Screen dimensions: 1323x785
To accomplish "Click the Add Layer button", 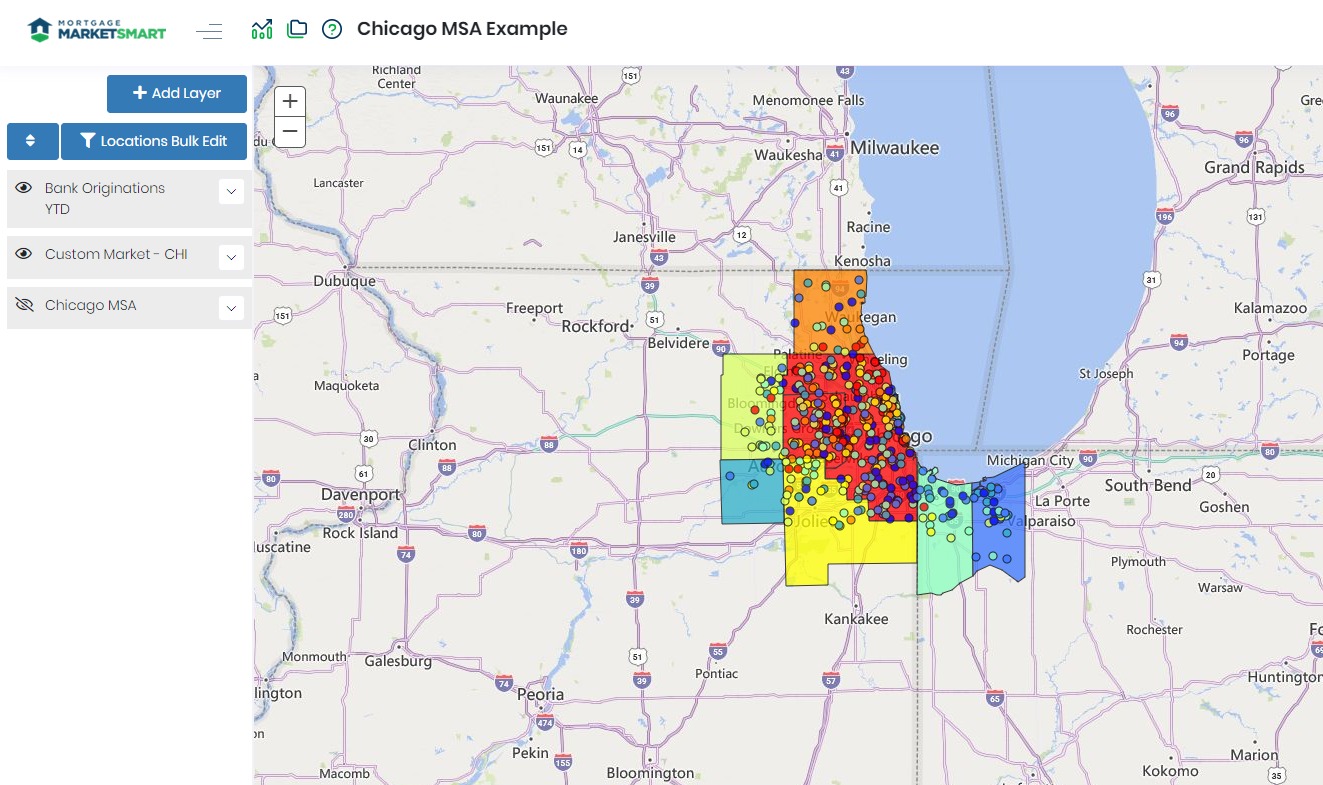I will click(x=177, y=93).
